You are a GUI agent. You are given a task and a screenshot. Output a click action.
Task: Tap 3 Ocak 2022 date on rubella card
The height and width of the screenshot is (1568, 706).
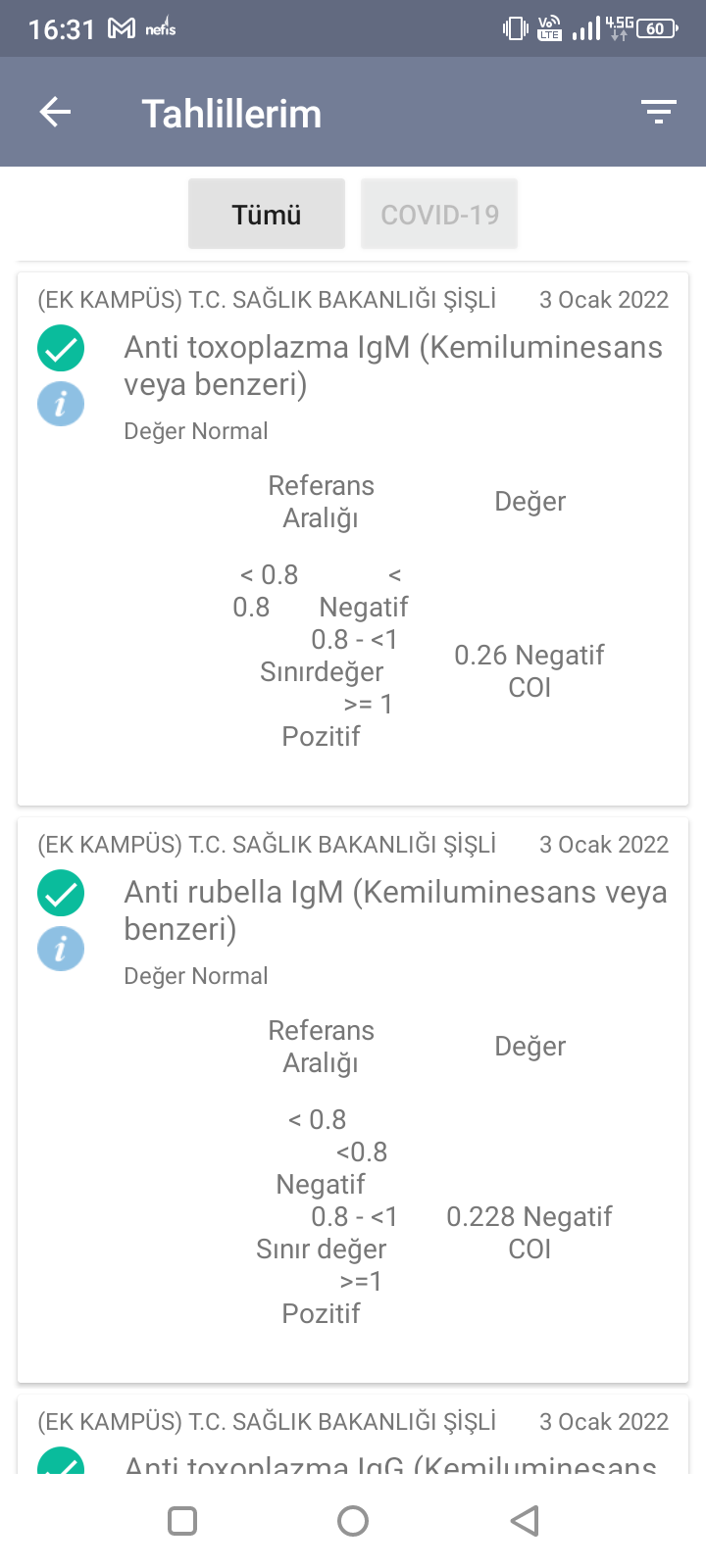(604, 845)
